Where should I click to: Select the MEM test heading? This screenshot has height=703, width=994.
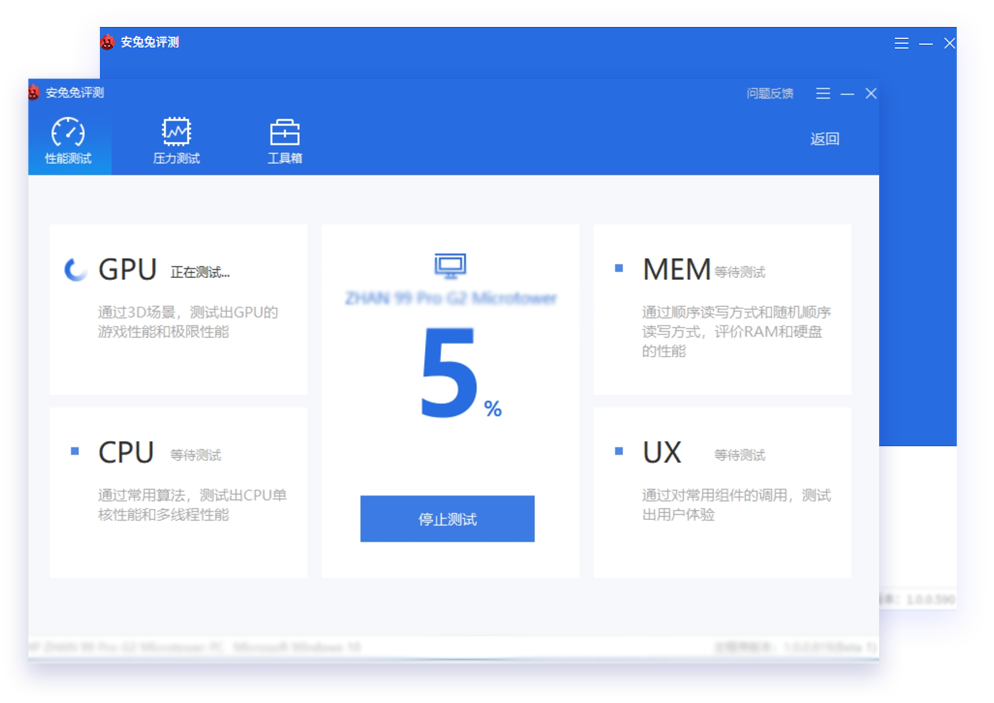676,270
